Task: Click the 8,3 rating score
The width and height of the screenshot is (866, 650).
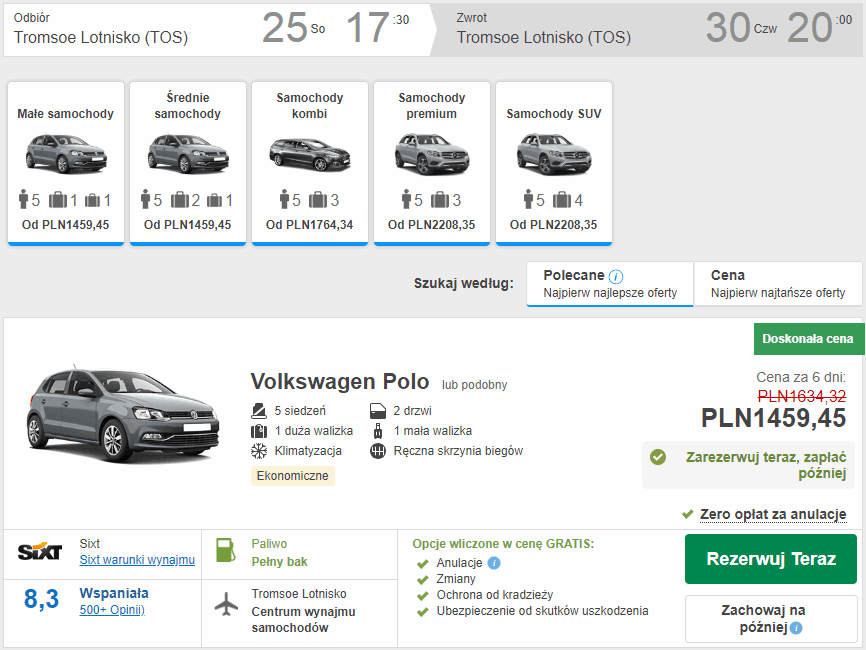Action: 41,599
